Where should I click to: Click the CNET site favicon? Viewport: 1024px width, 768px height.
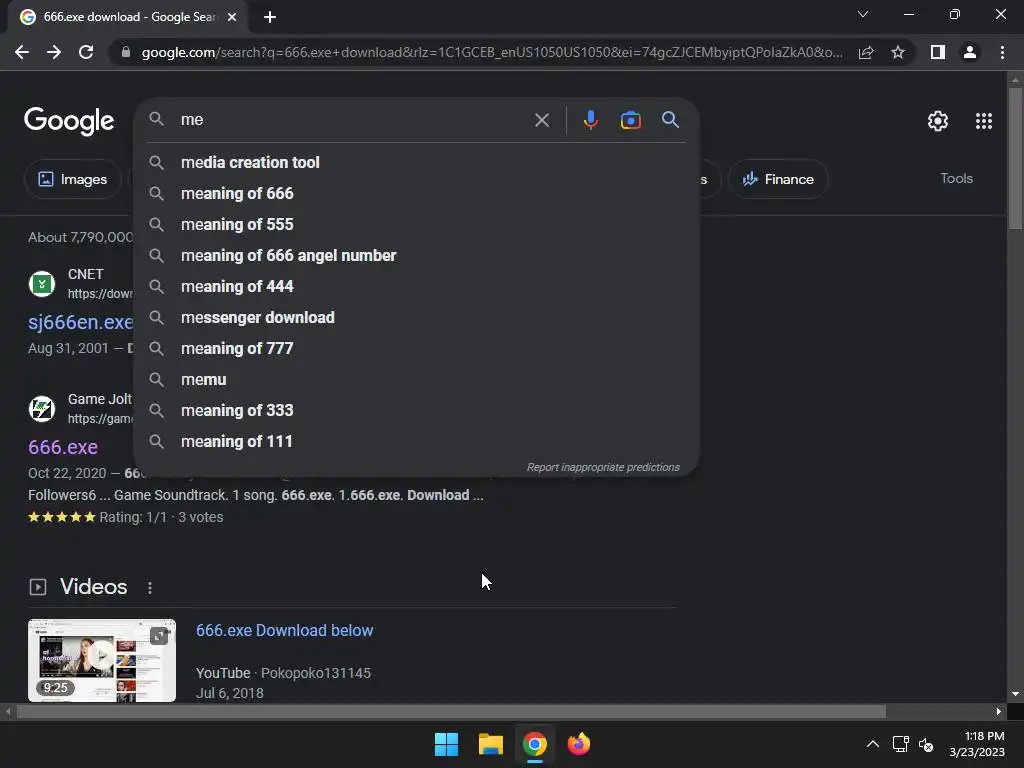point(42,284)
